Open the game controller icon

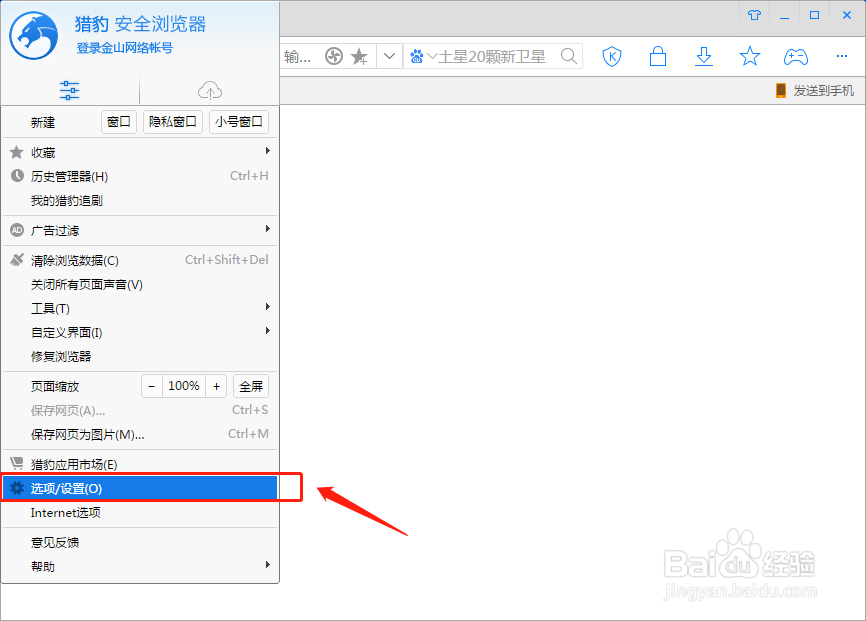coord(796,56)
